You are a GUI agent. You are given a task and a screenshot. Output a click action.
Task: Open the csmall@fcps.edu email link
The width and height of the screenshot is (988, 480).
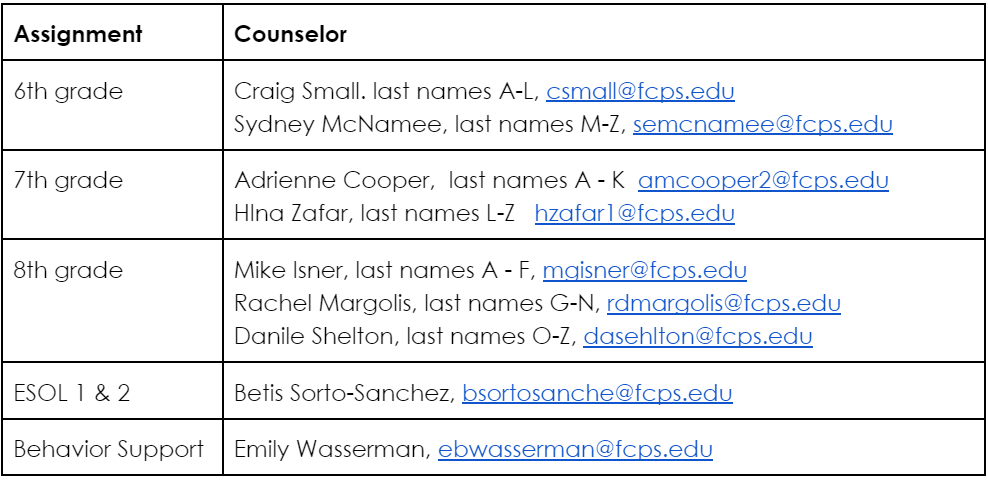coord(640,92)
